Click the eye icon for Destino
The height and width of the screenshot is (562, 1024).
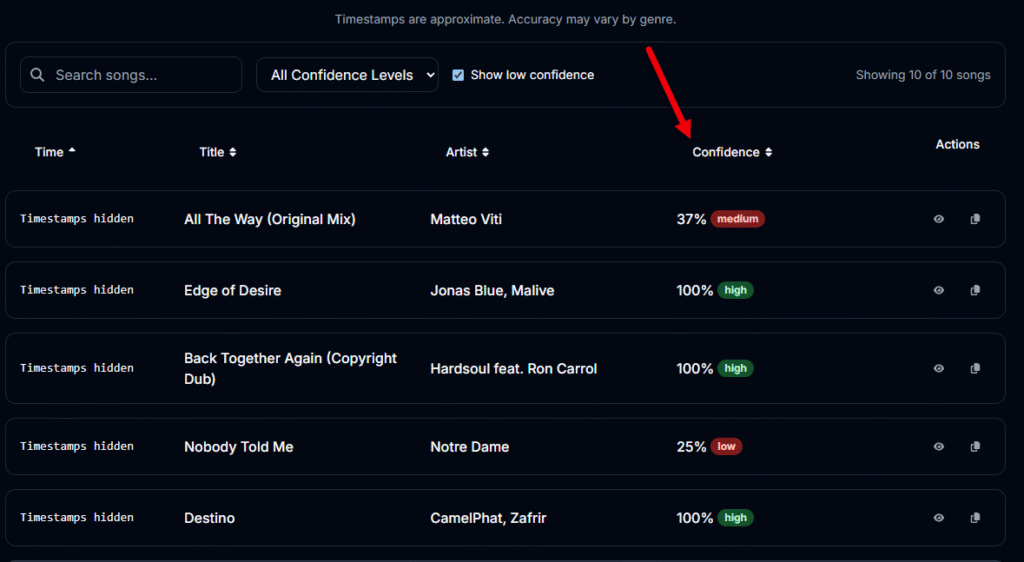939,518
